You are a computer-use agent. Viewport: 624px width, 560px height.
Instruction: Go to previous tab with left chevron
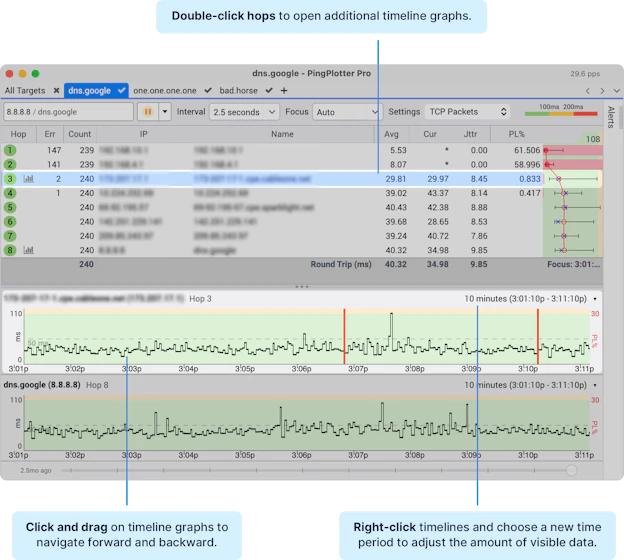point(588,91)
